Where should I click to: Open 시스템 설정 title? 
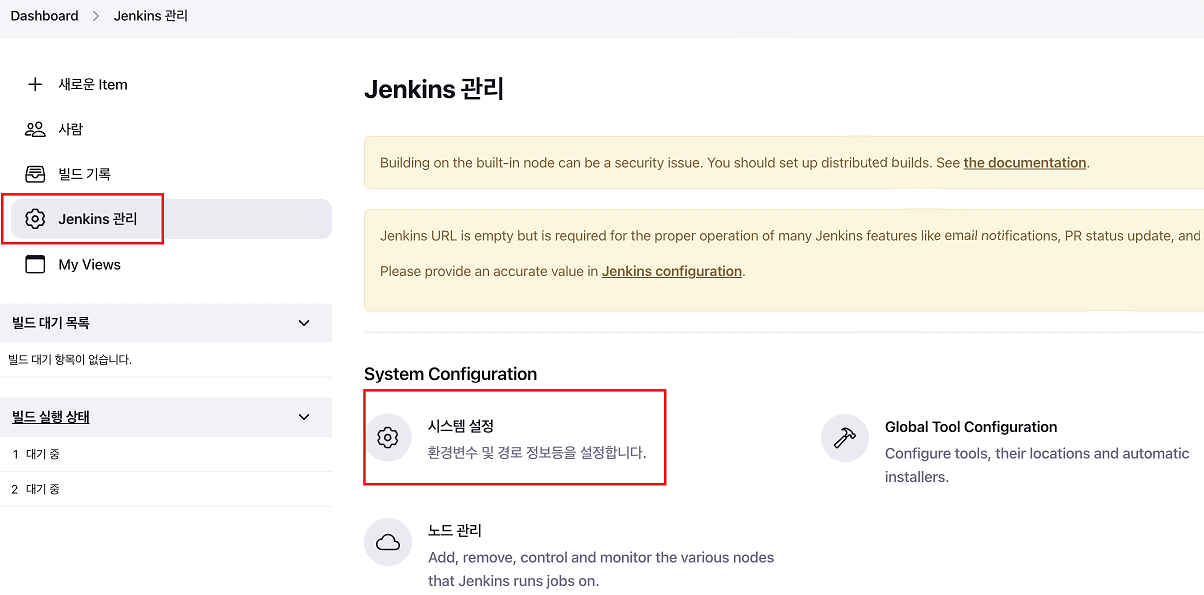[461, 426]
